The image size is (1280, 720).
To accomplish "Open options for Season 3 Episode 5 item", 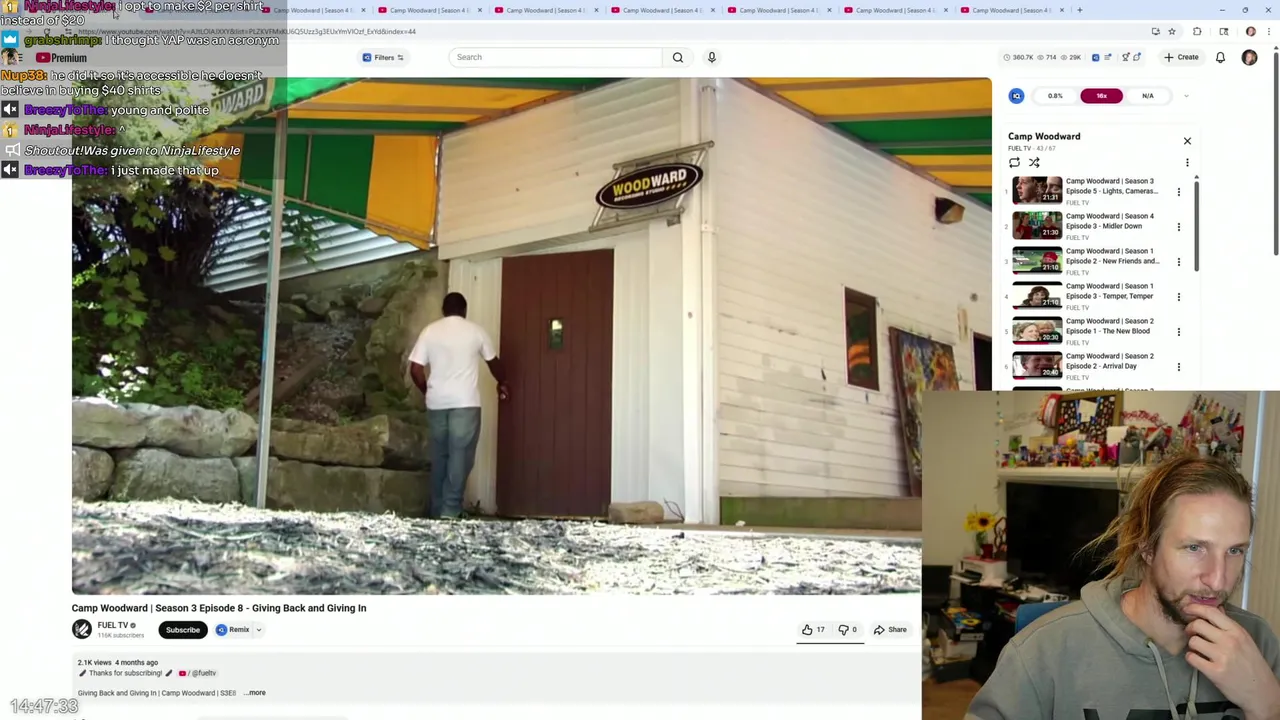I will tap(1178, 192).
